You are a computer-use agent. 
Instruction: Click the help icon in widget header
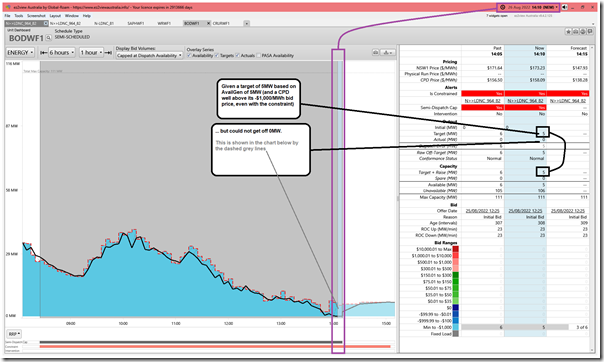click(583, 32)
